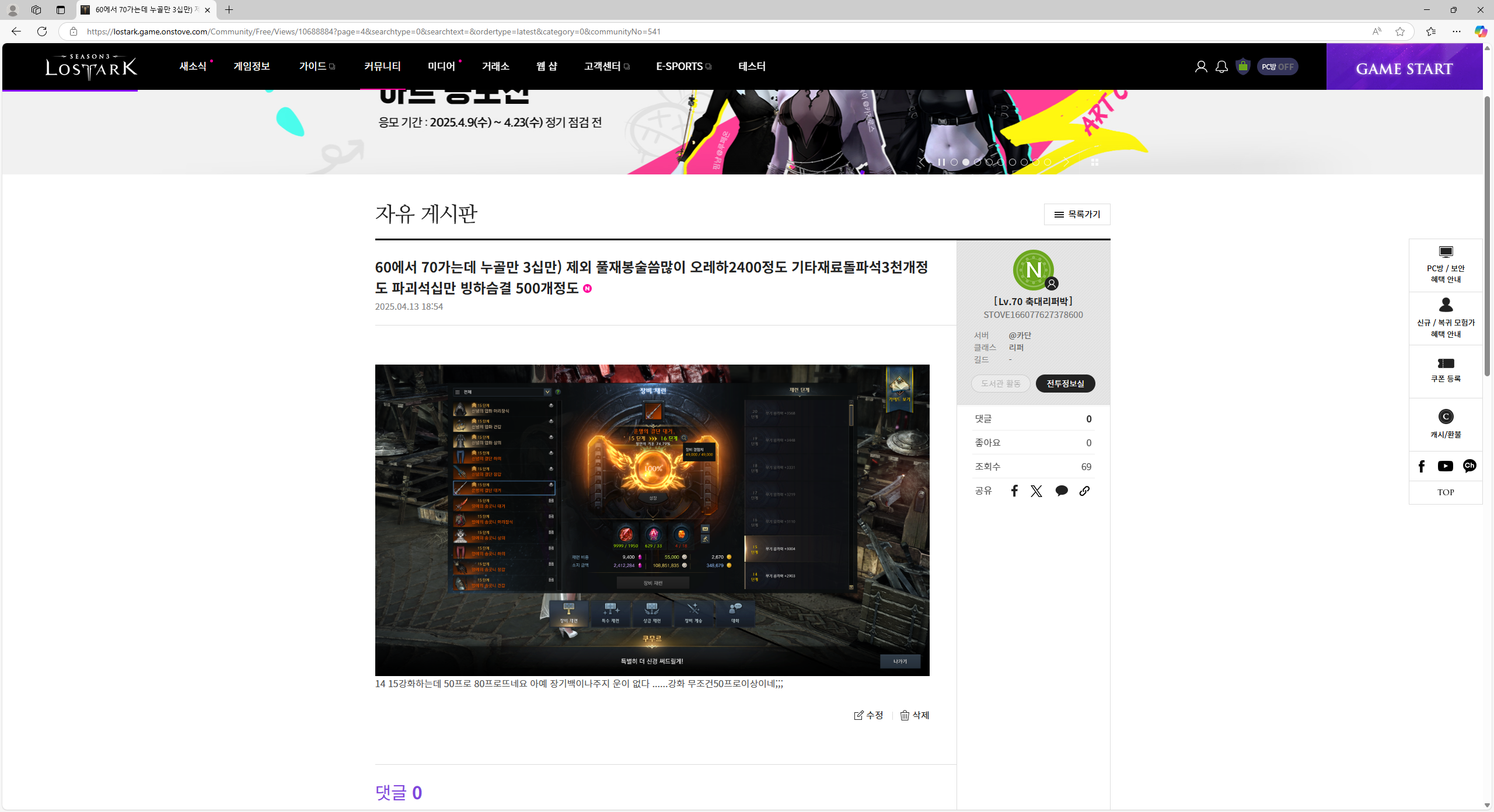The width and height of the screenshot is (1494, 812).
Task: Pause the banner carousel autoplay
Action: 941,162
